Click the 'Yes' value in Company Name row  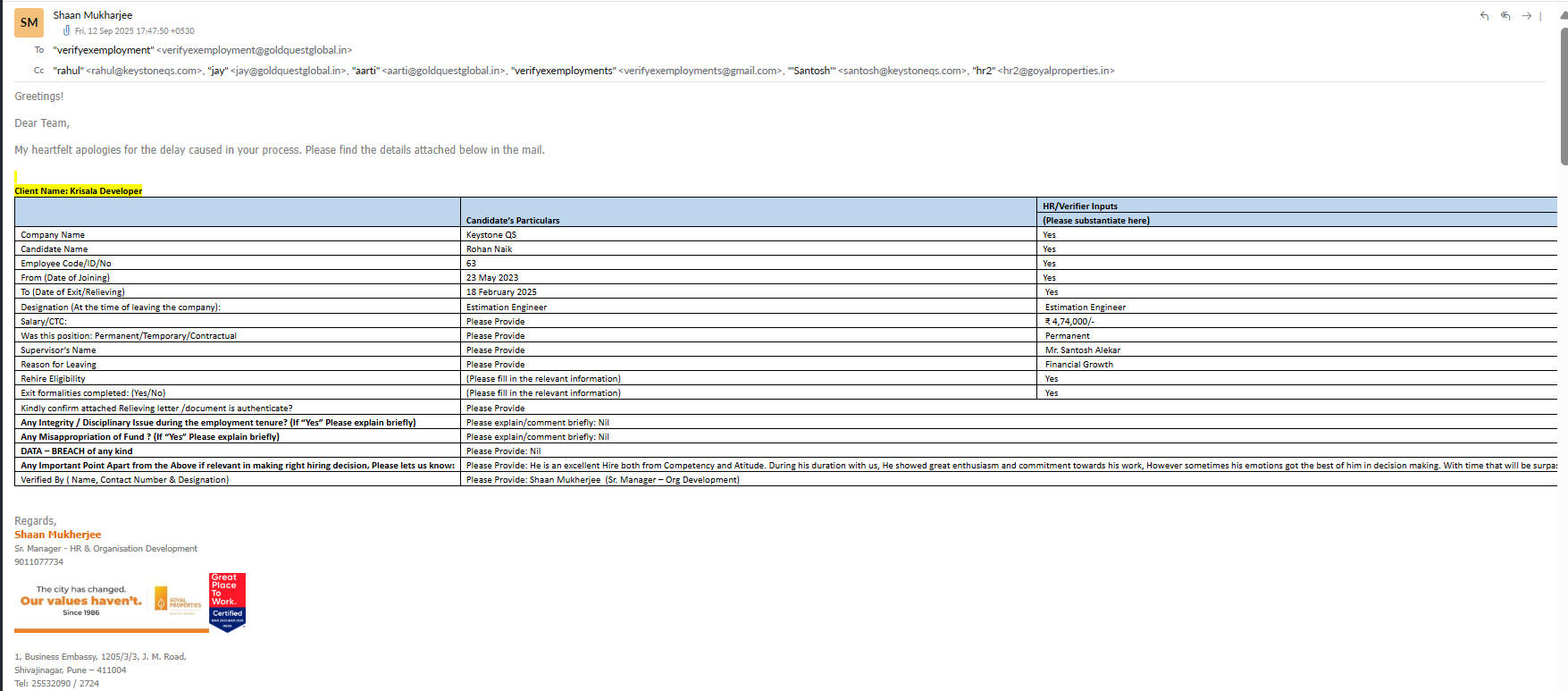tap(1049, 234)
